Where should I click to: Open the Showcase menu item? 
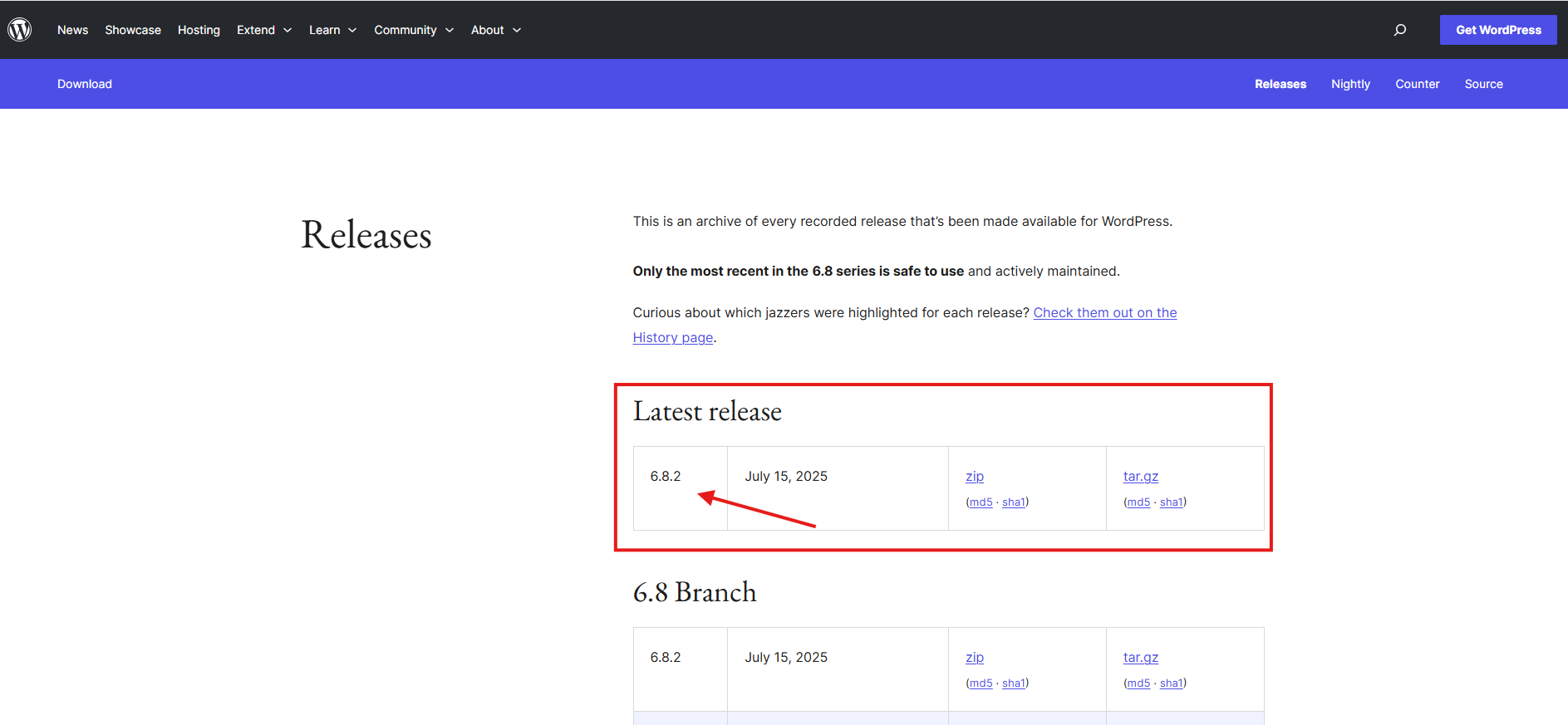coord(133,30)
